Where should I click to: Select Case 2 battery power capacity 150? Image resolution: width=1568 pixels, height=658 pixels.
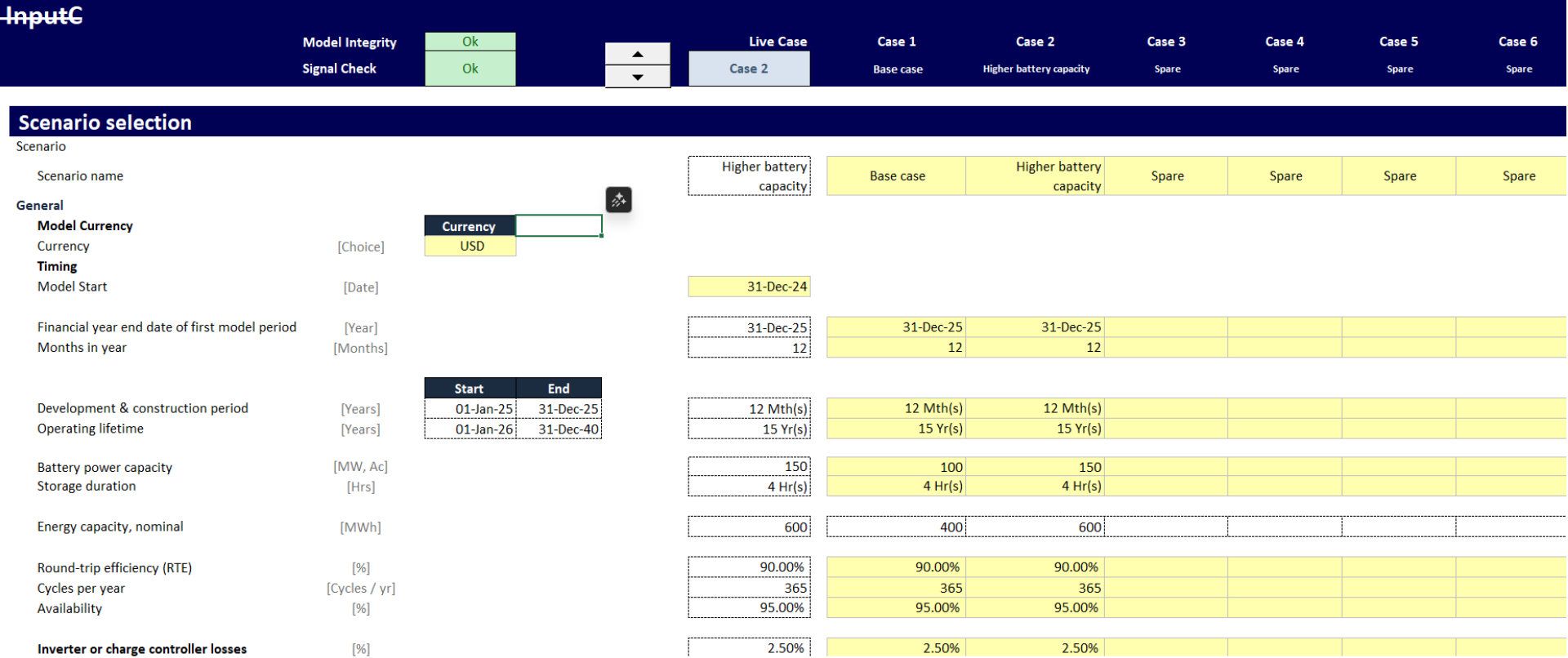click(x=1035, y=467)
